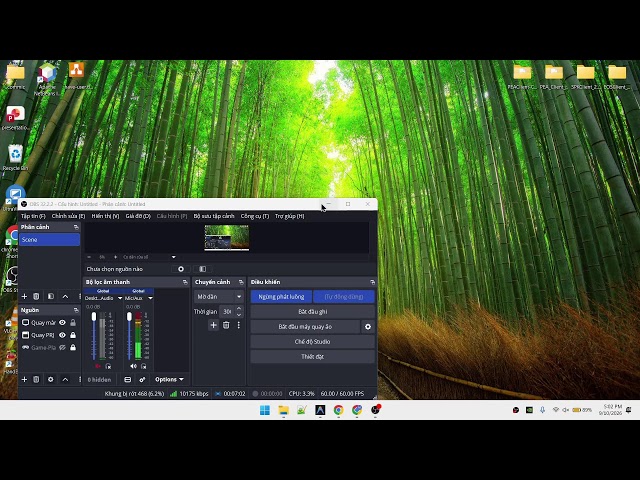Unmute Desktop Audio red speaker
640x480 pixels.
[98, 367]
